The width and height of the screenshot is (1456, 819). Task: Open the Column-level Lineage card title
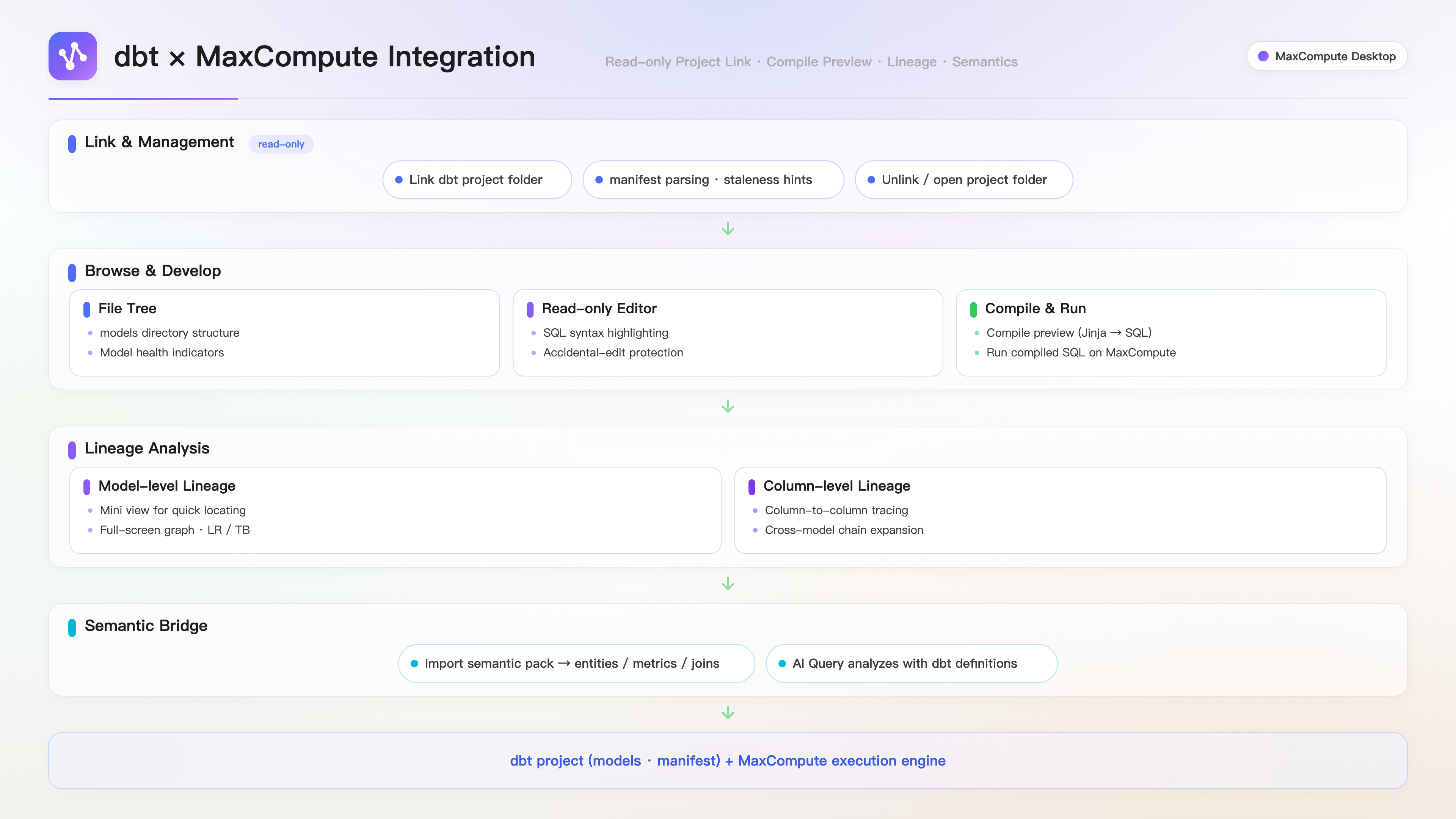[x=836, y=486]
